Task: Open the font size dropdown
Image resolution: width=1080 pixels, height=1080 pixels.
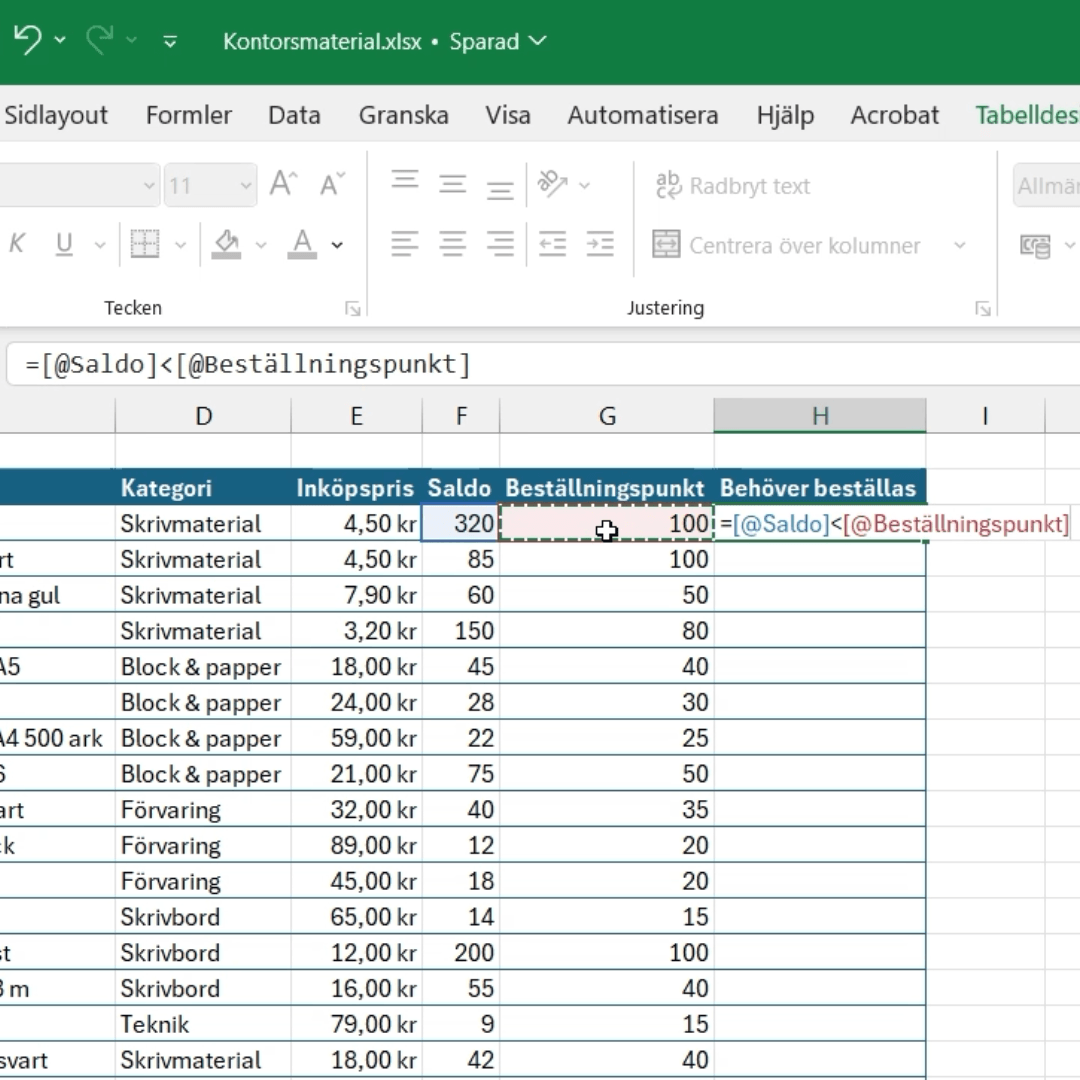Action: 246,186
